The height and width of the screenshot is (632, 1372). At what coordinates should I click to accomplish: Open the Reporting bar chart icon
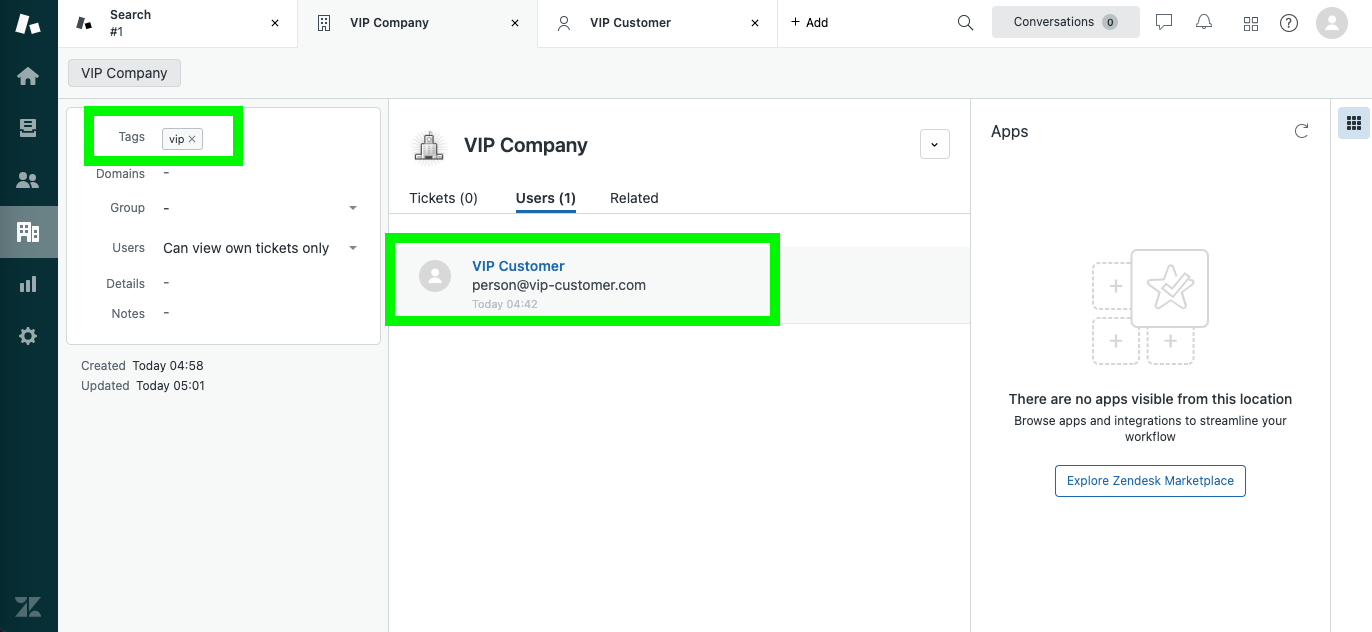click(28, 284)
